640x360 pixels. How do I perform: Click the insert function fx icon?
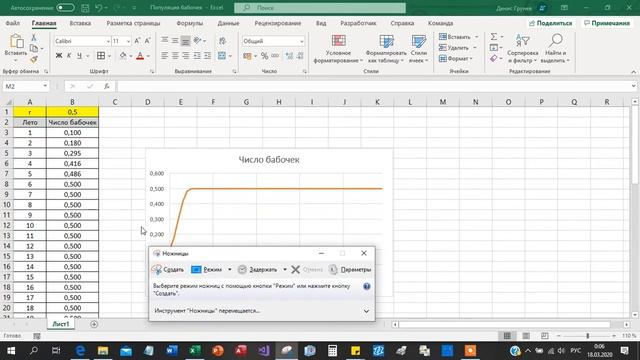pyautogui.click(x=107, y=86)
